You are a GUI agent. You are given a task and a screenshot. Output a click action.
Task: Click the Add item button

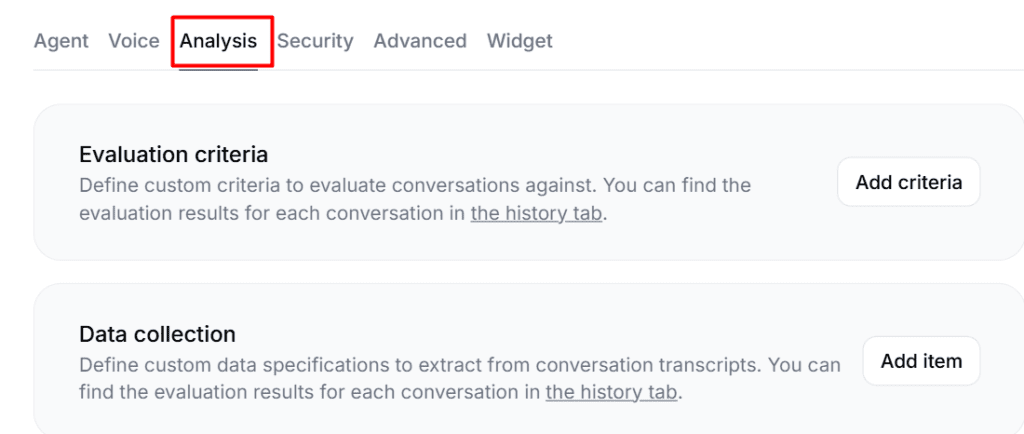coord(921,361)
